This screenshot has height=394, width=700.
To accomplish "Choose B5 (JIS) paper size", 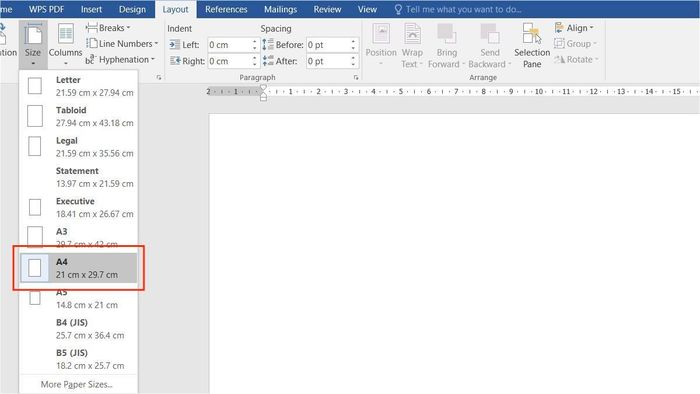I will [x=79, y=359].
